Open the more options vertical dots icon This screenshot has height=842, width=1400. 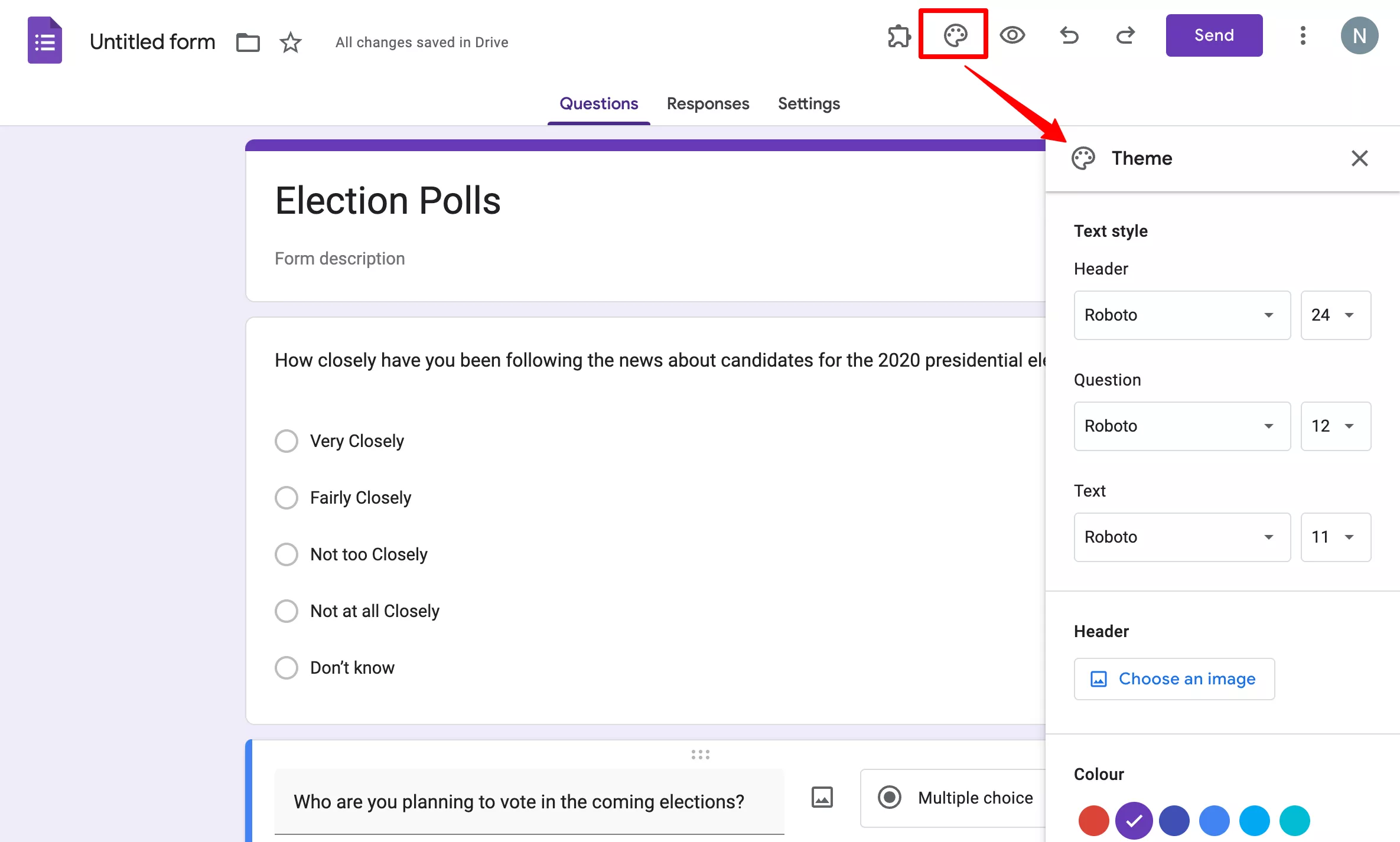pyautogui.click(x=1303, y=36)
